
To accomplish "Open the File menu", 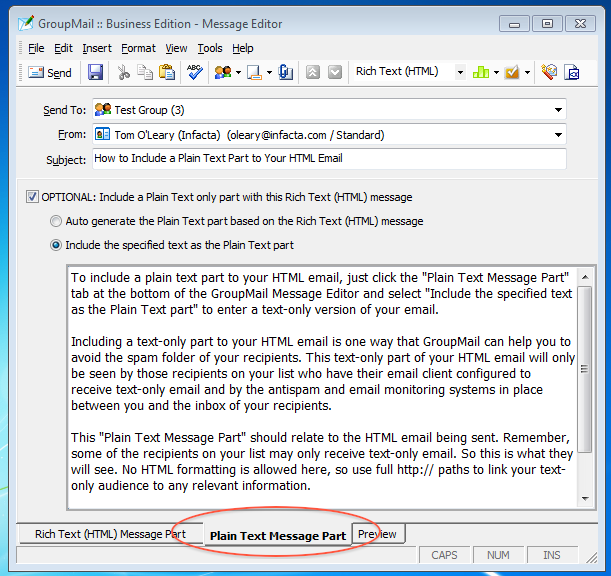I will [x=36, y=48].
